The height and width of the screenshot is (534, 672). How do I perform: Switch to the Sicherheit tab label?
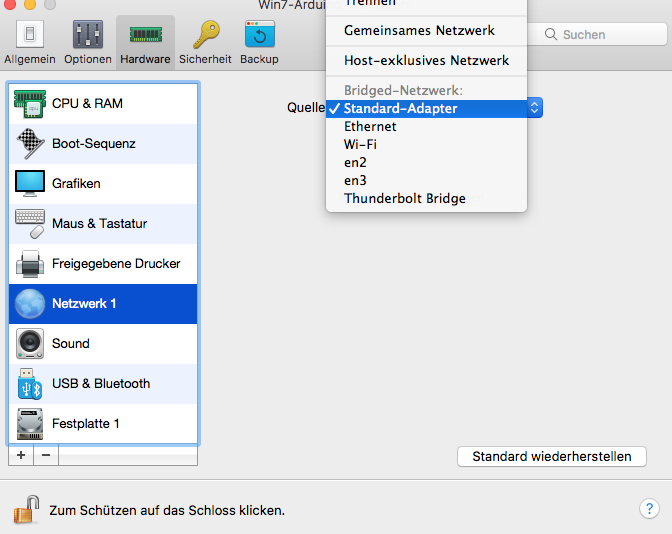[x=205, y=59]
